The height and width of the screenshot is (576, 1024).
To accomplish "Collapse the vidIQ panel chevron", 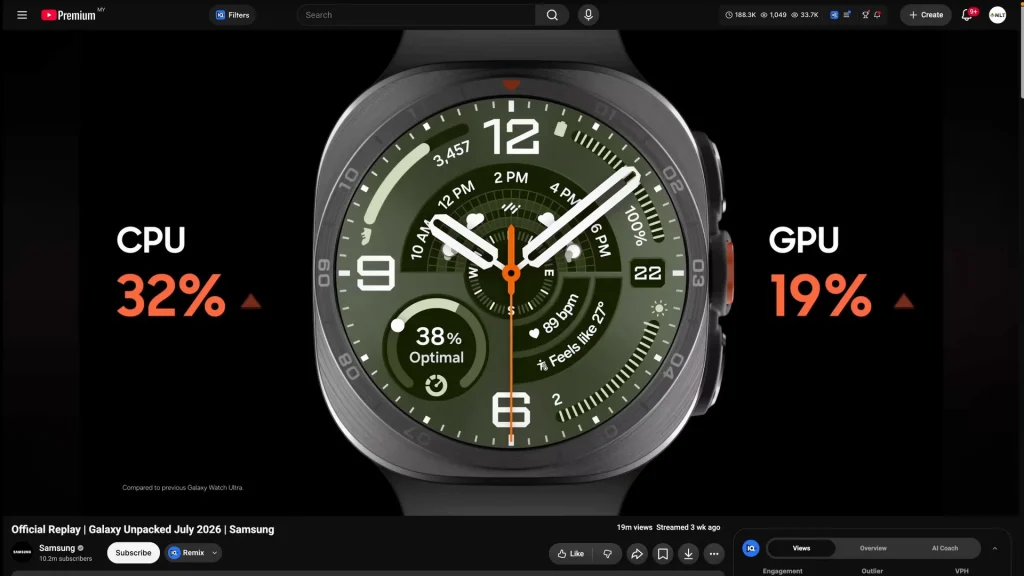I will pyautogui.click(x=995, y=549).
